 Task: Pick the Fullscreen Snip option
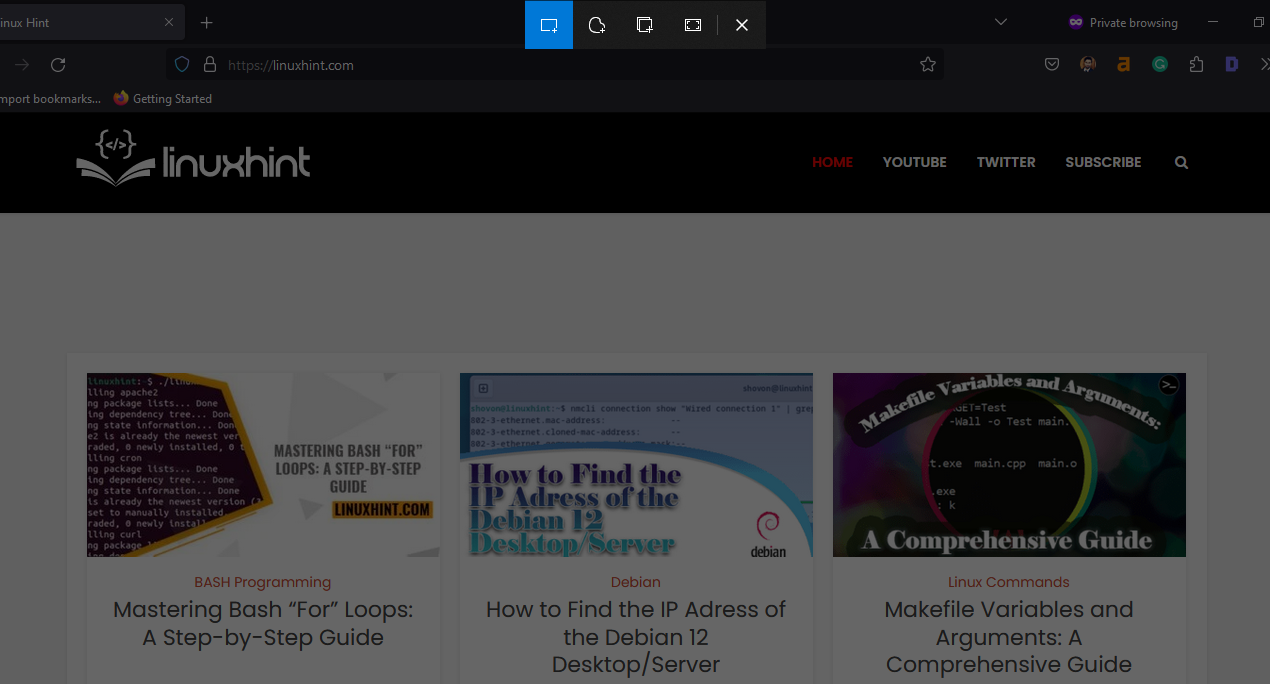point(693,25)
